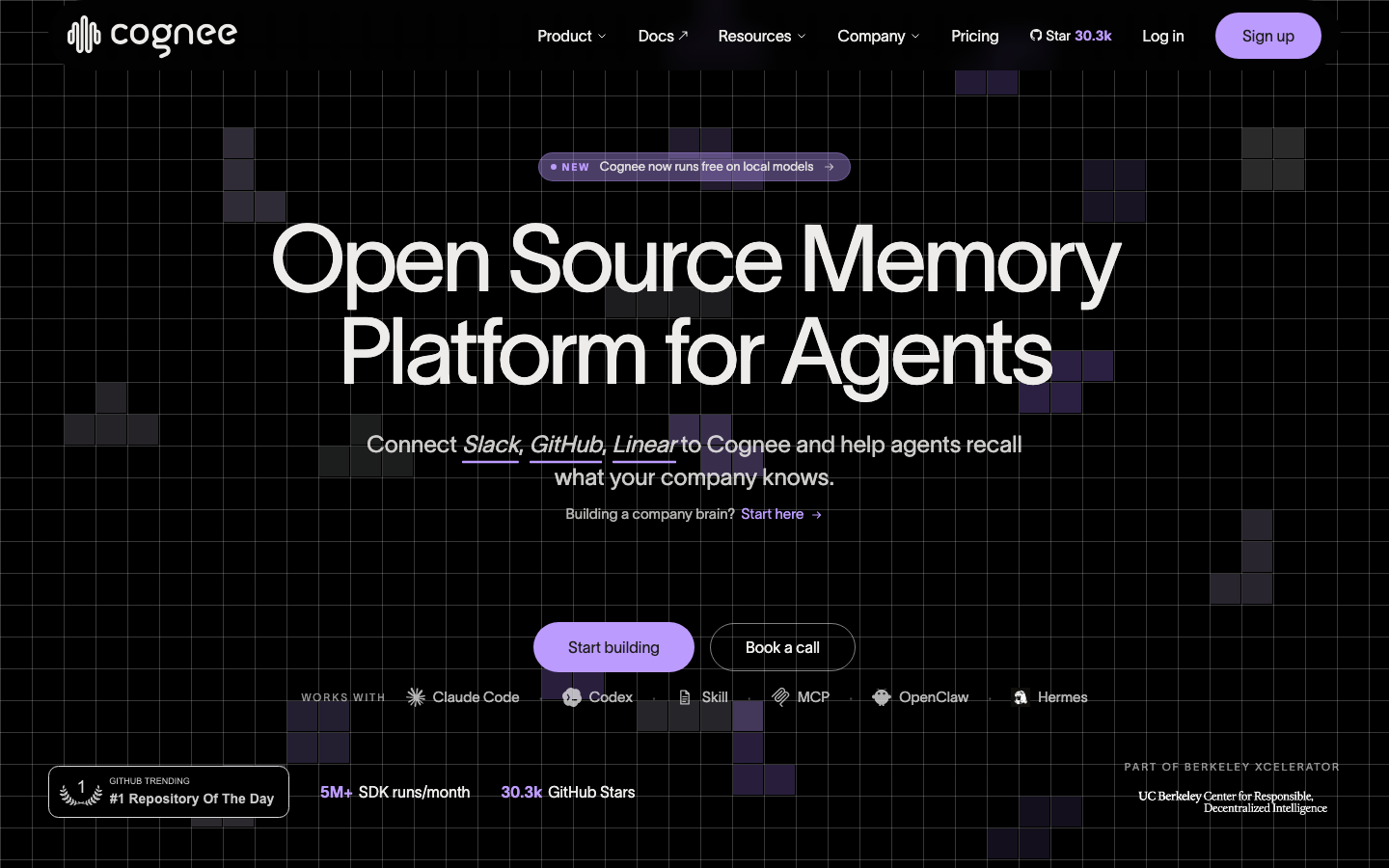Open the Docs link in navigation
Viewport: 1389px width, 868px height.
coord(664,36)
